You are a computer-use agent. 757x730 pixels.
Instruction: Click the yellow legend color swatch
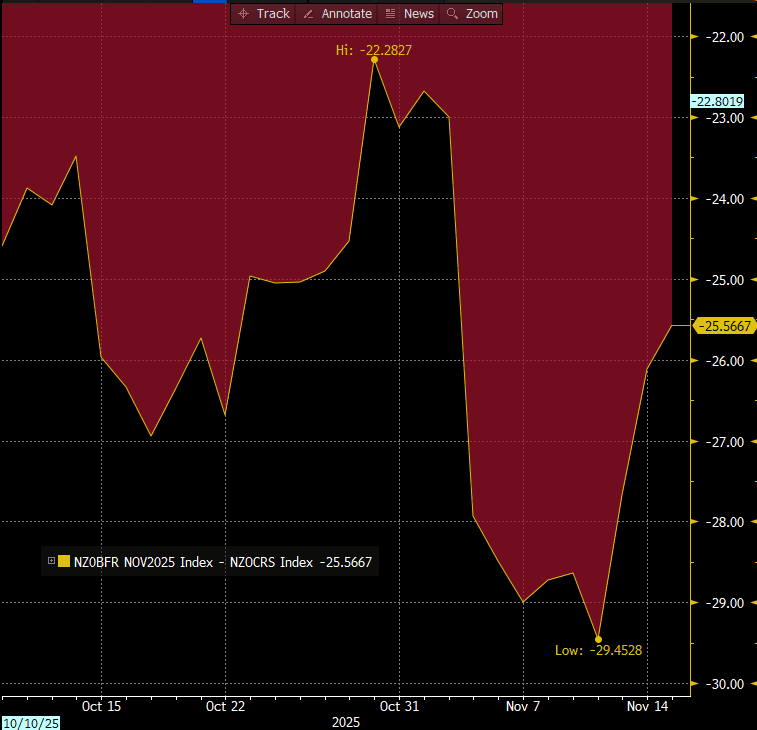64,562
